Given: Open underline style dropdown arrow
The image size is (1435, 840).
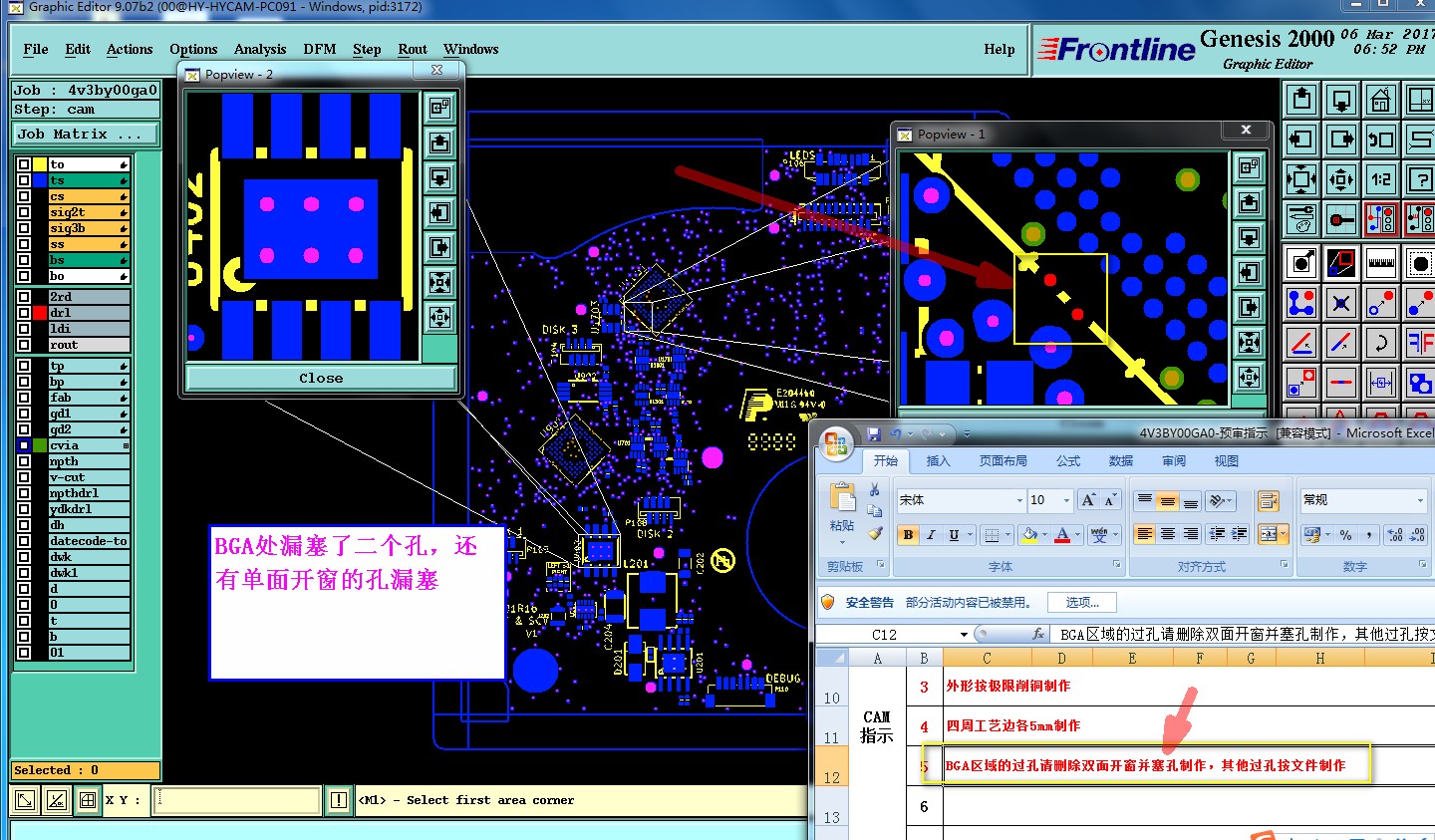Looking at the screenshot, I should coord(970,535).
